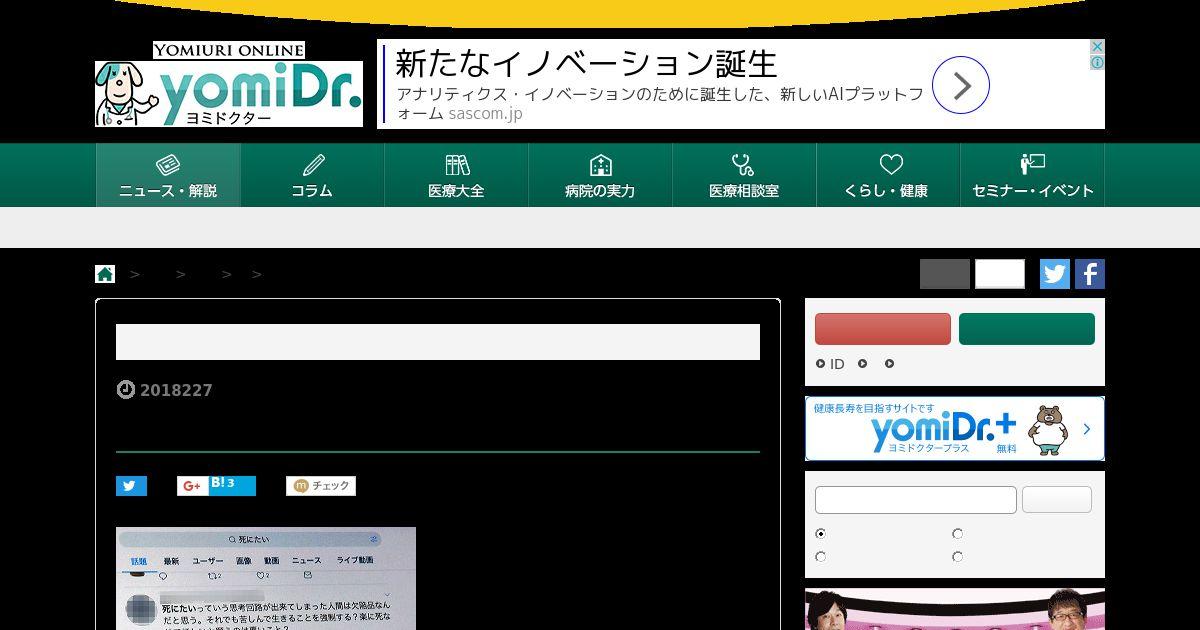1200x630 pixels.
Task: Click the ad info icon below the X
Action: click(x=1097, y=62)
